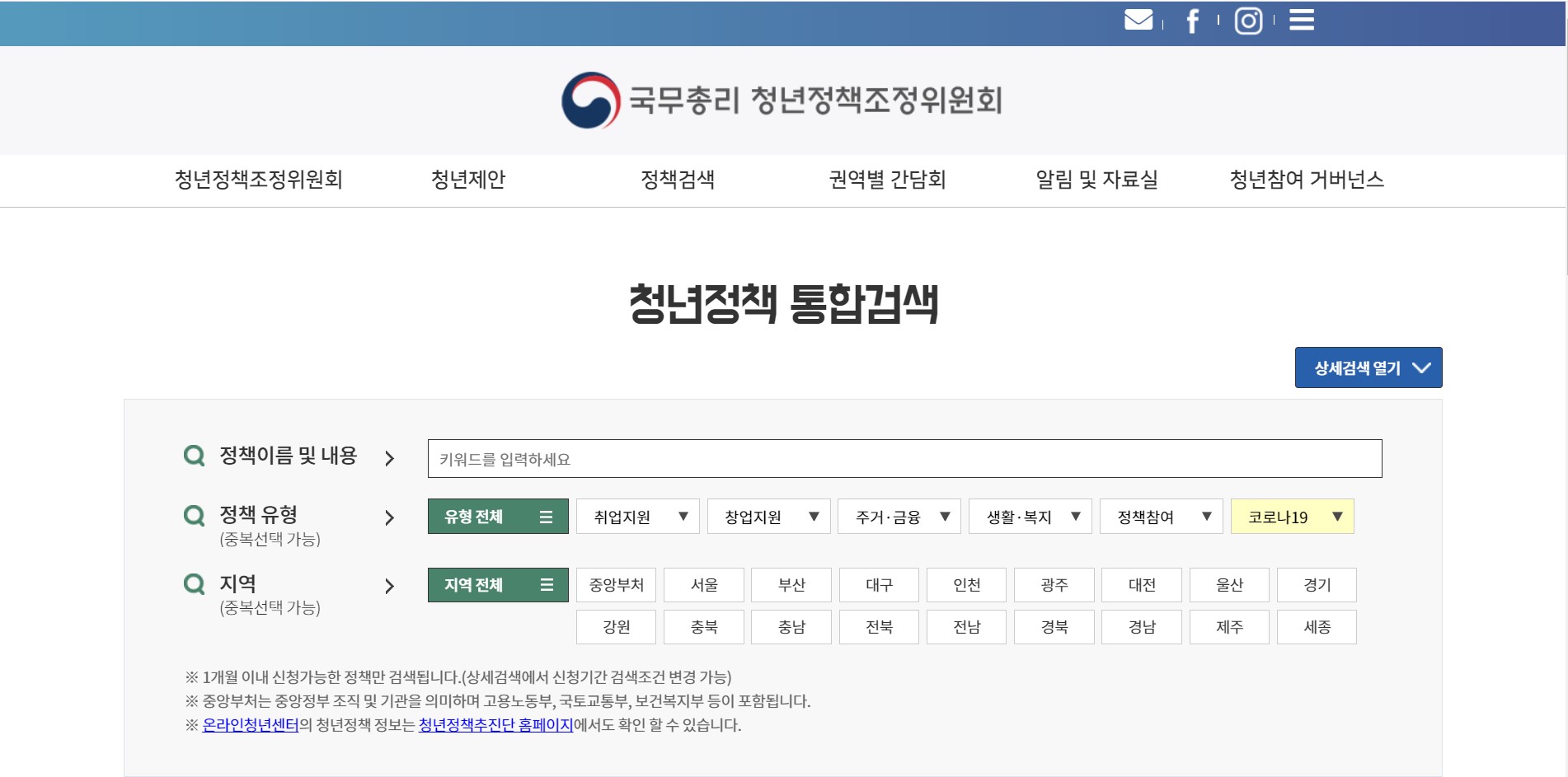
Task: Click magnifier icon beside 정책이름 및 내용
Action: click(194, 456)
